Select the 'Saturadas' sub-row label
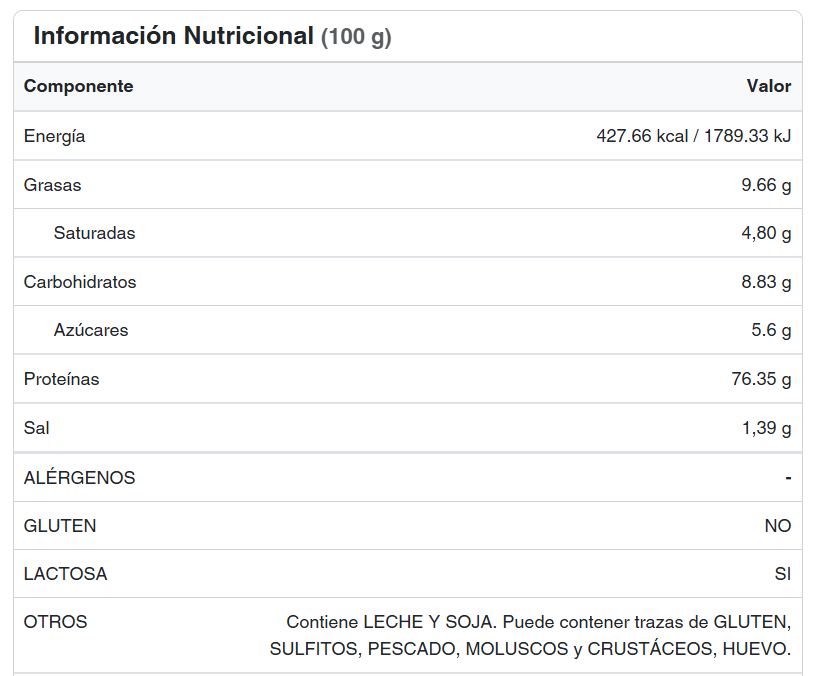This screenshot has width=813, height=676. pyautogui.click(x=94, y=233)
